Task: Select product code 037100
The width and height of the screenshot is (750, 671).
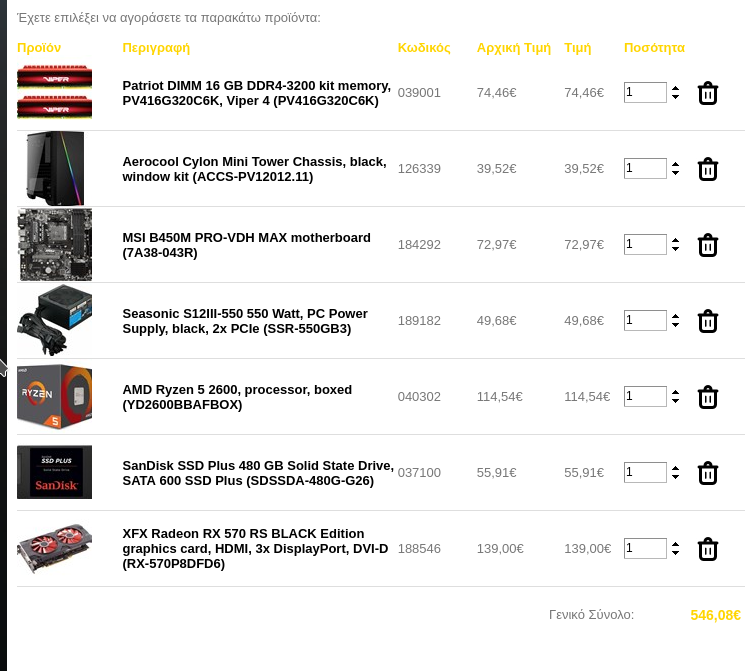Action: click(x=419, y=473)
